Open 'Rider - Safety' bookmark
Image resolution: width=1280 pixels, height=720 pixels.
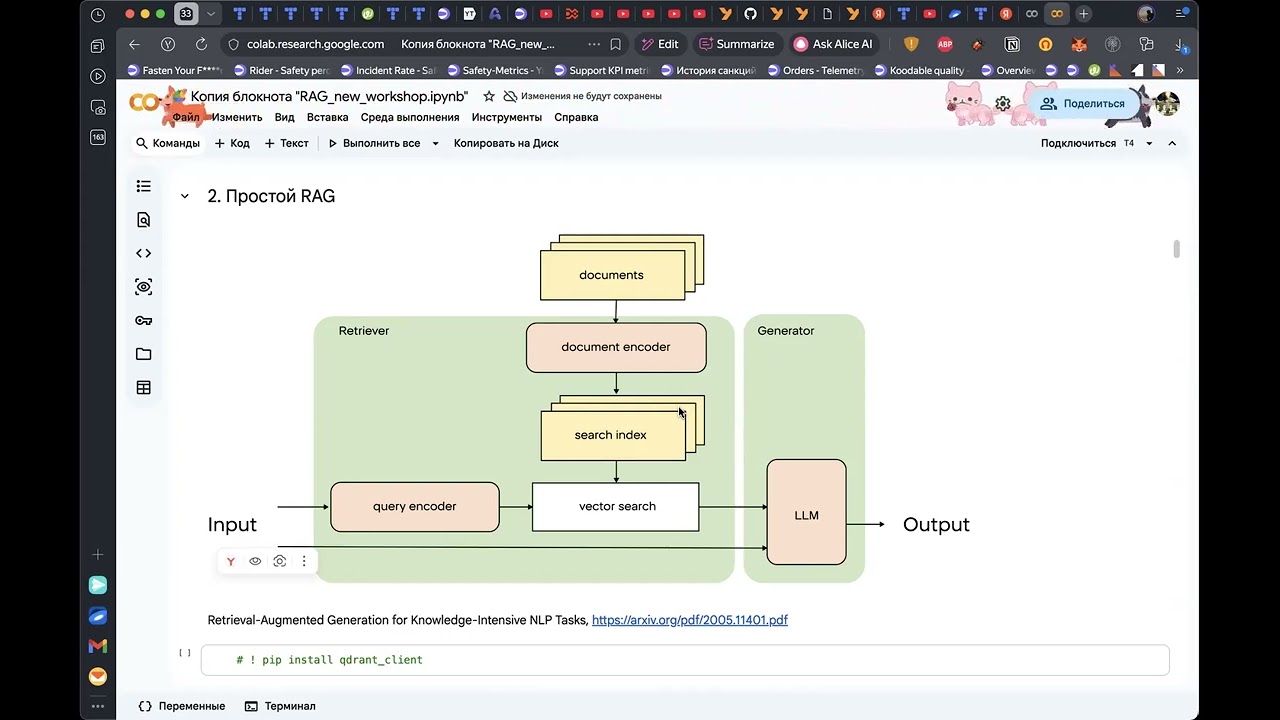point(281,71)
